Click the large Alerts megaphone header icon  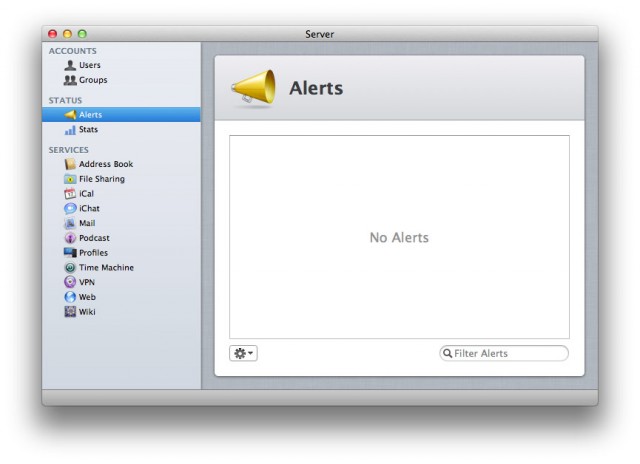pos(253,88)
